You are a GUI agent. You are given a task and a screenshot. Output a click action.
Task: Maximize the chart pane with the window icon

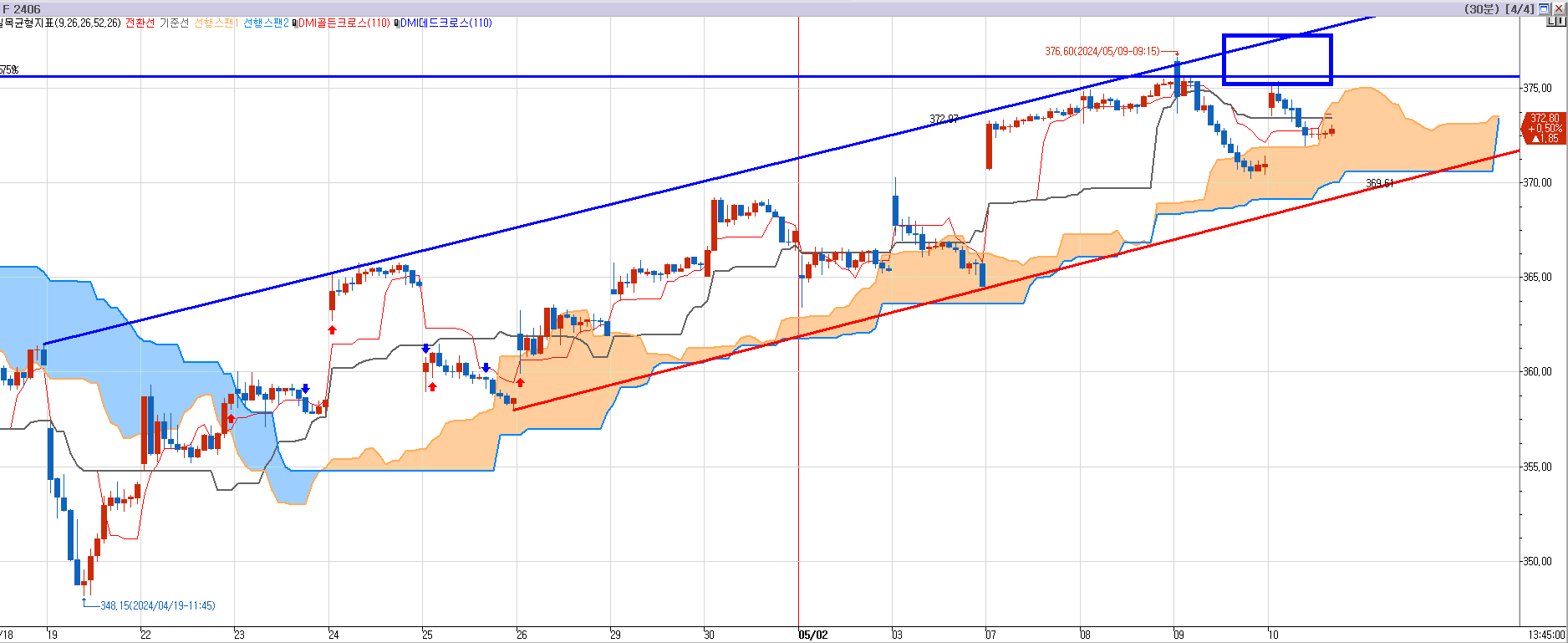pyautogui.click(x=1544, y=9)
